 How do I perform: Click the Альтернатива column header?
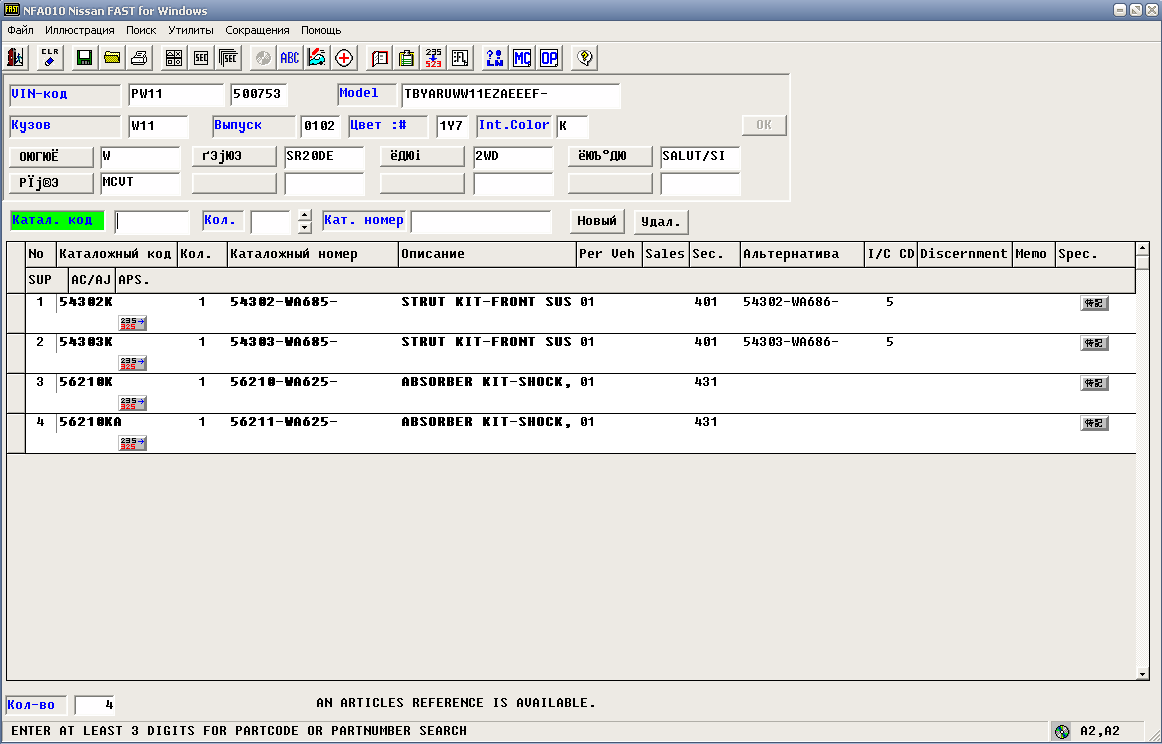pyautogui.click(x=802, y=254)
